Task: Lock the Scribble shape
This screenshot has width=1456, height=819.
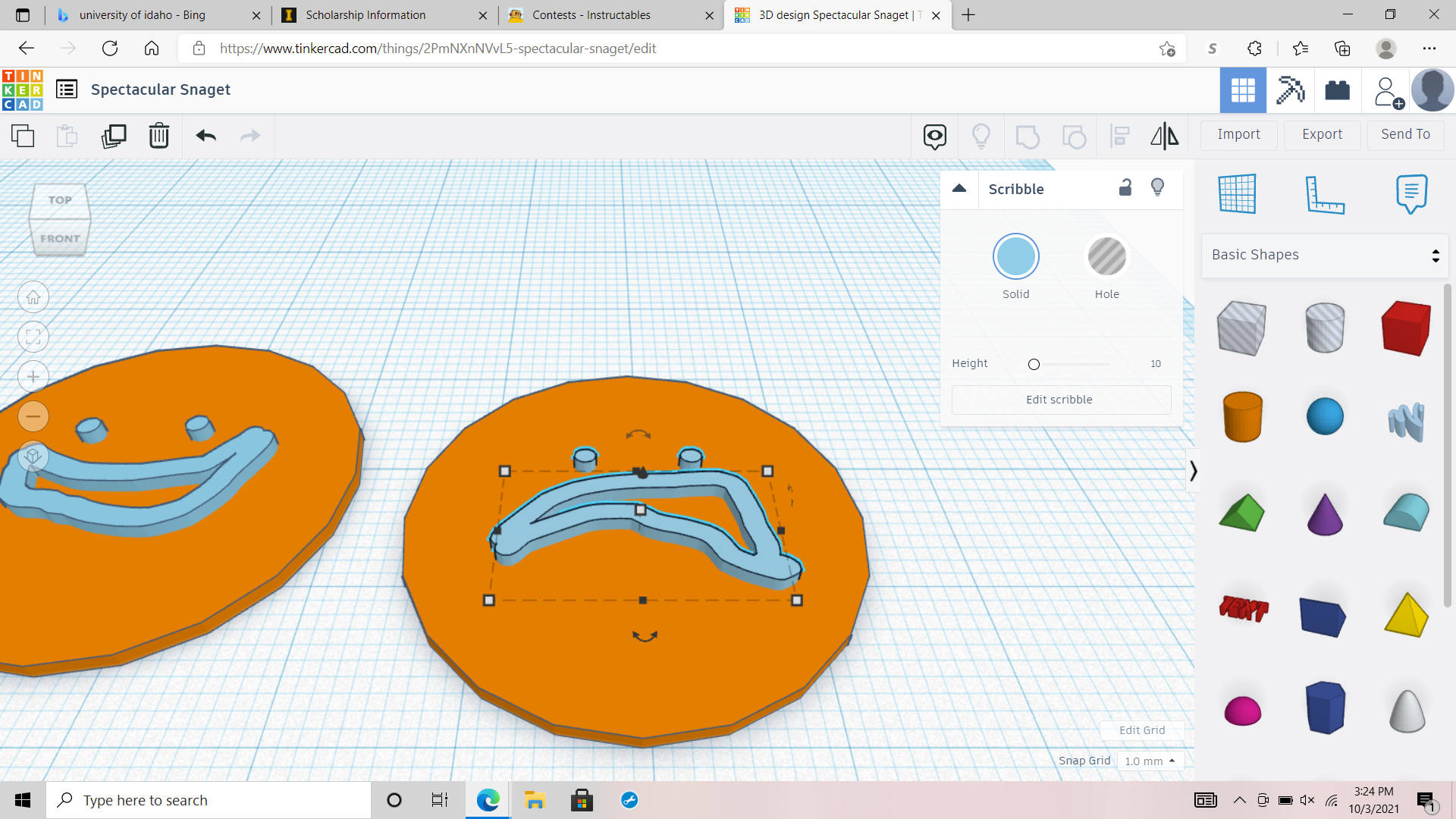Action: [x=1125, y=187]
